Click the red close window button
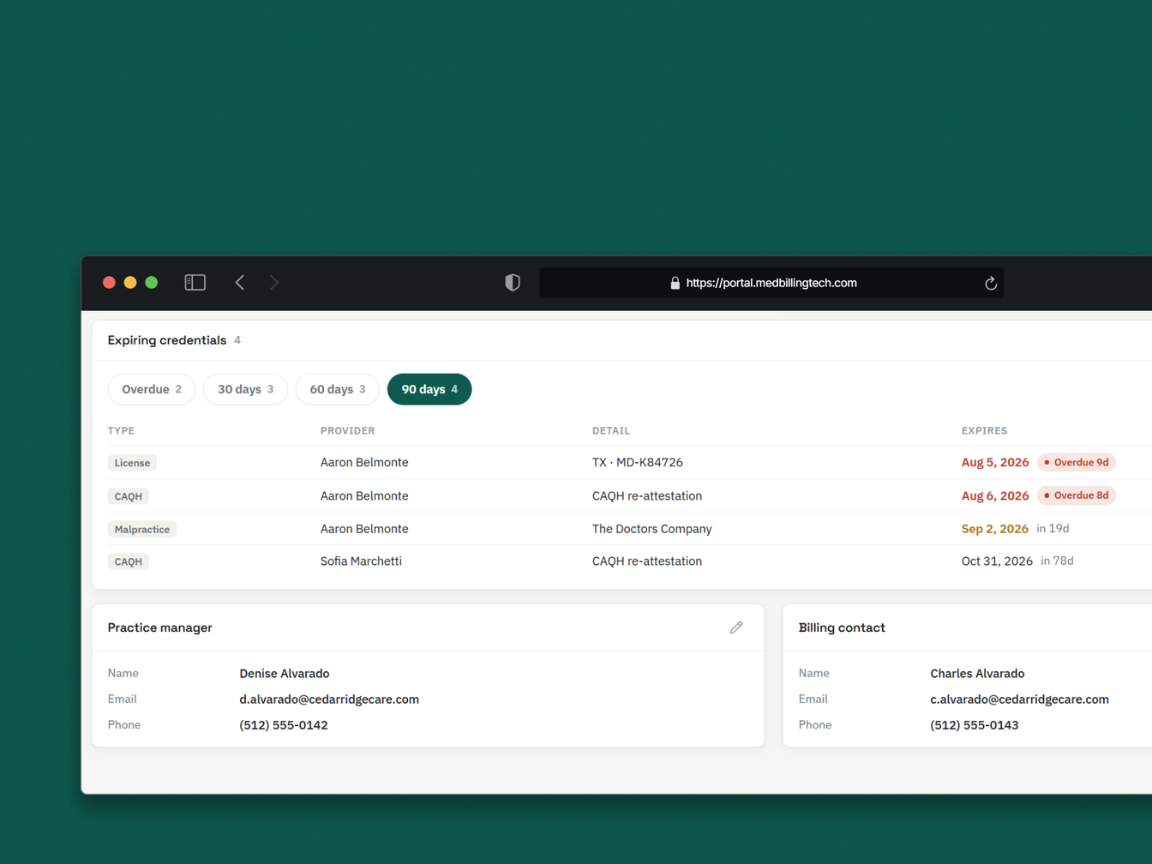This screenshot has width=1152, height=864. 109,283
